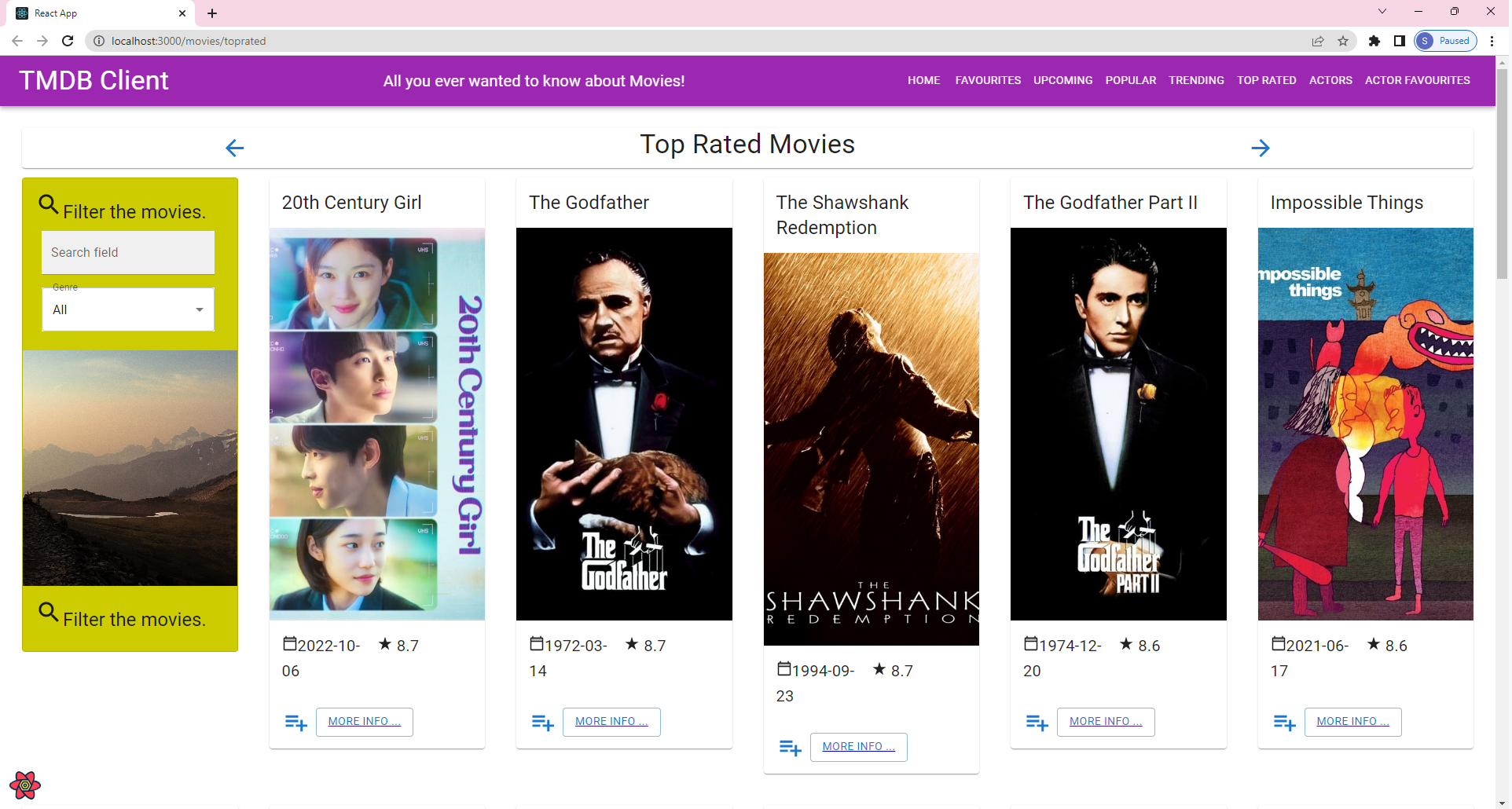Click TMDB Client title
Image resolution: width=1512 pixels, height=809 pixels.
click(94, 80)
